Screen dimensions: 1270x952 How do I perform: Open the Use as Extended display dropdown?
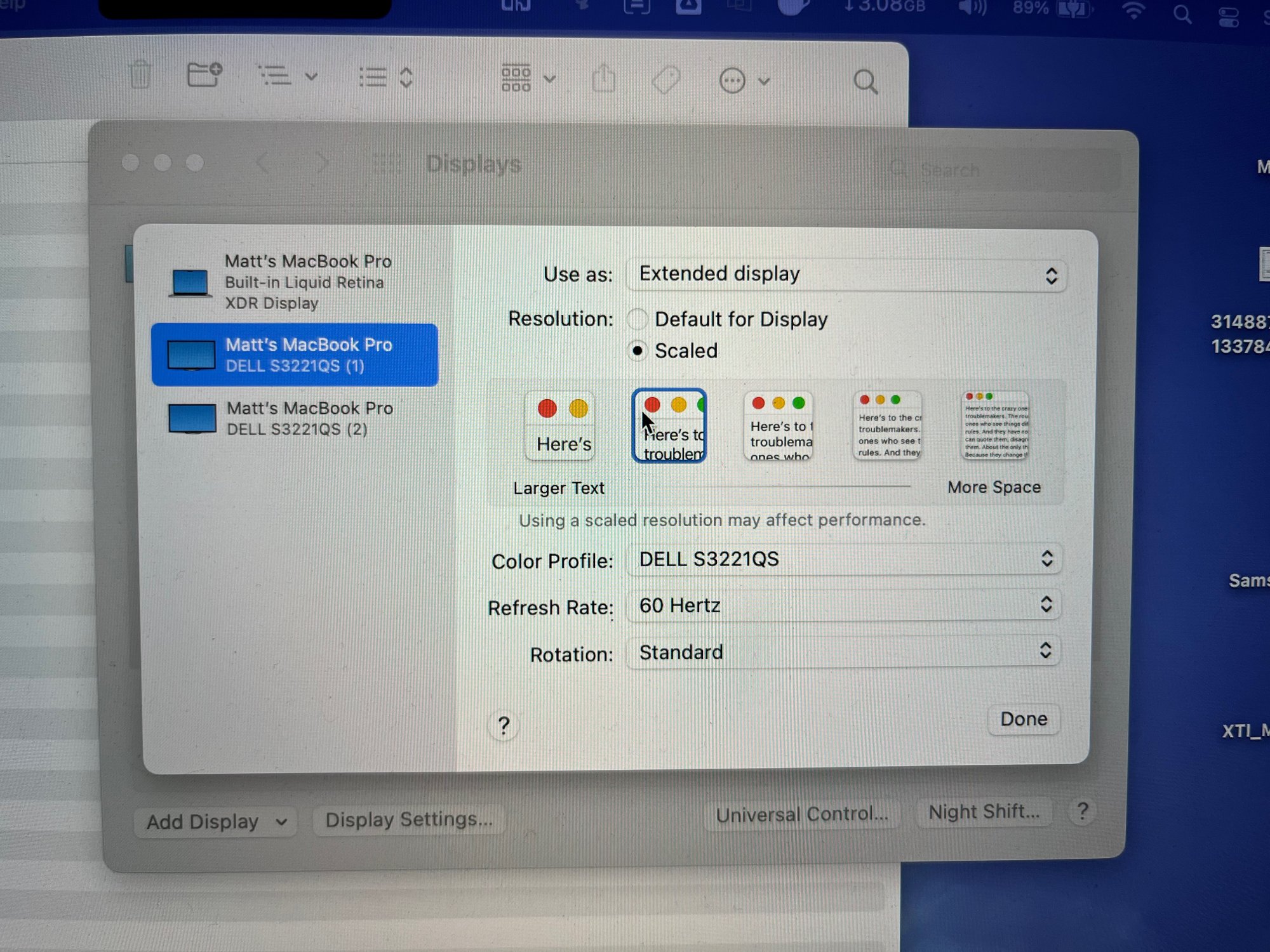(x=846, y=275)
